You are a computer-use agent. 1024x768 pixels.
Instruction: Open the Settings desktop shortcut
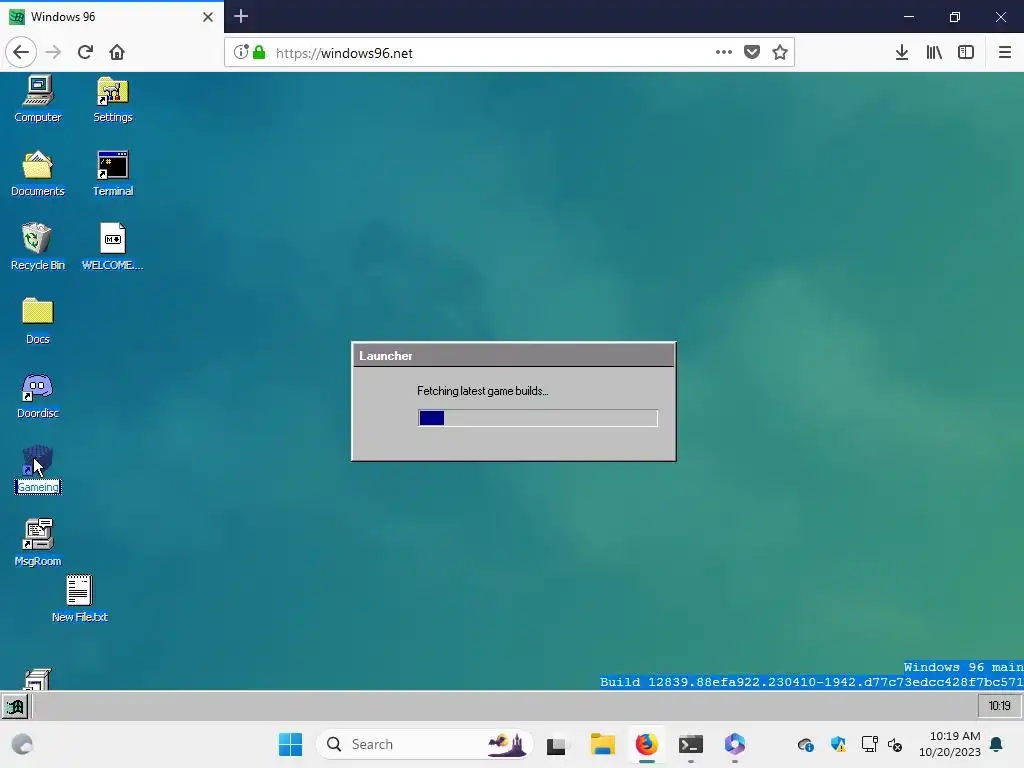coord(112,99)
